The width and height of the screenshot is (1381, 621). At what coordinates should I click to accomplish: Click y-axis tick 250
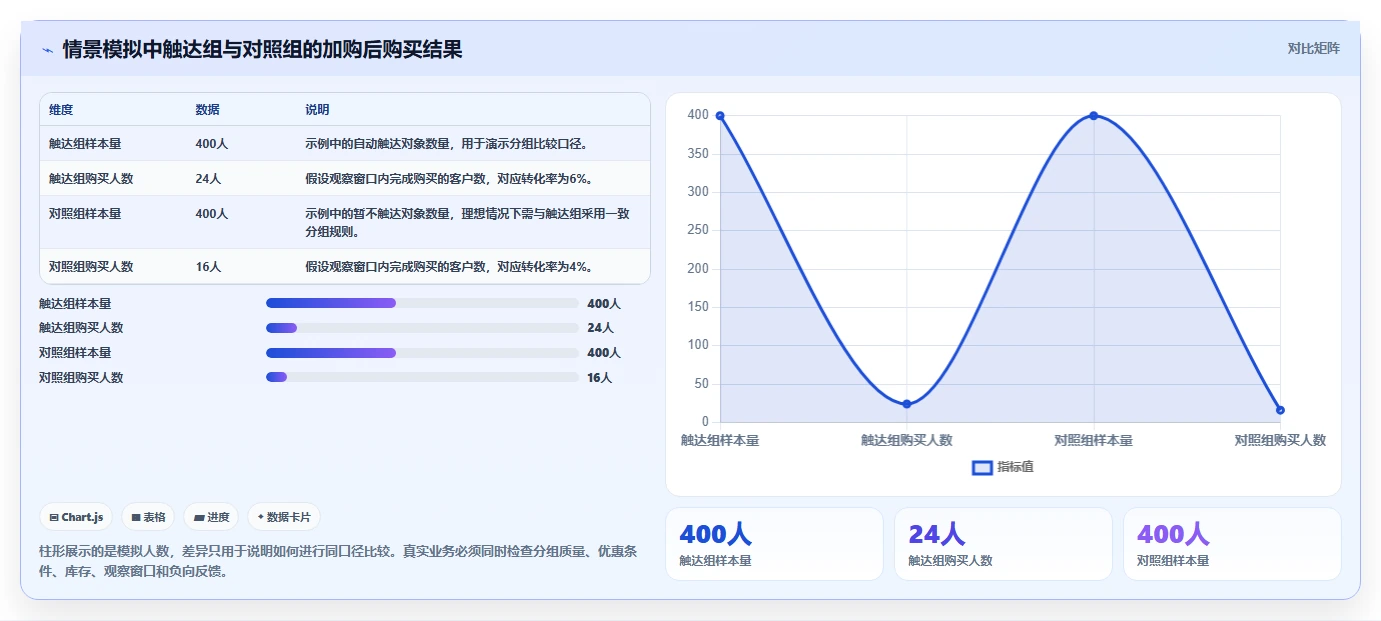pyautogui.click(x=698, y=230)
